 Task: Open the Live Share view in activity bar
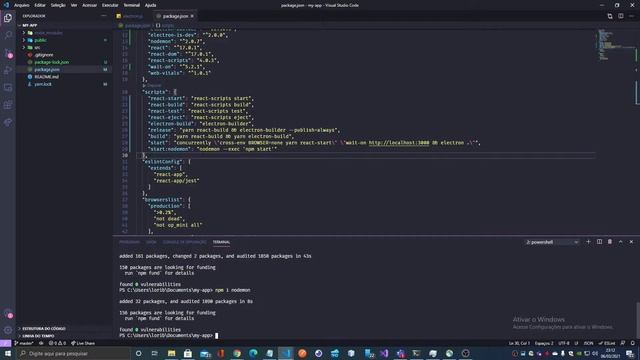click(8, 122)
